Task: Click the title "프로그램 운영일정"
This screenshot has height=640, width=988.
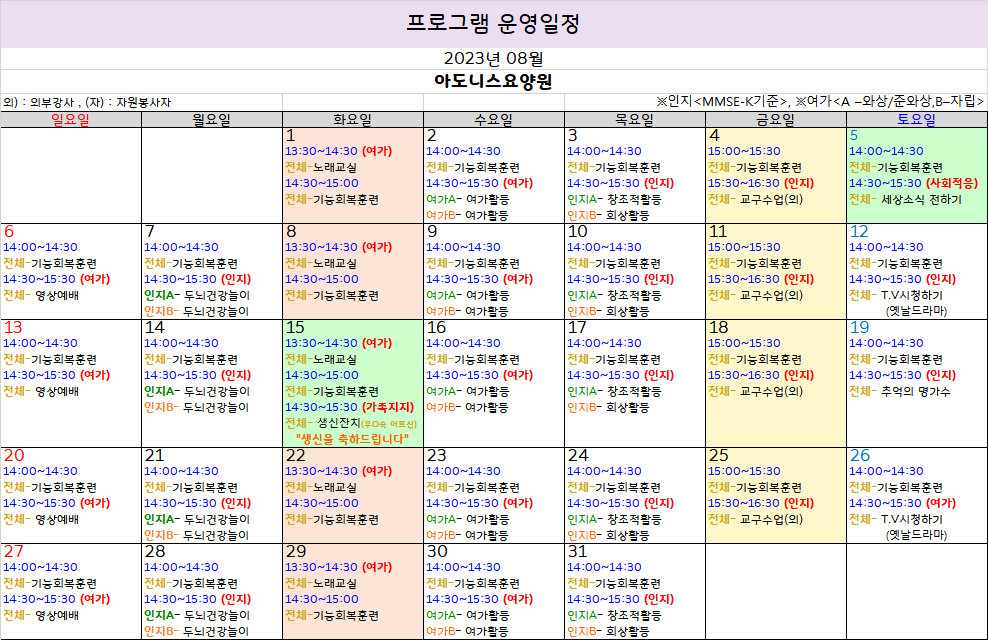Action: point(493,23)
